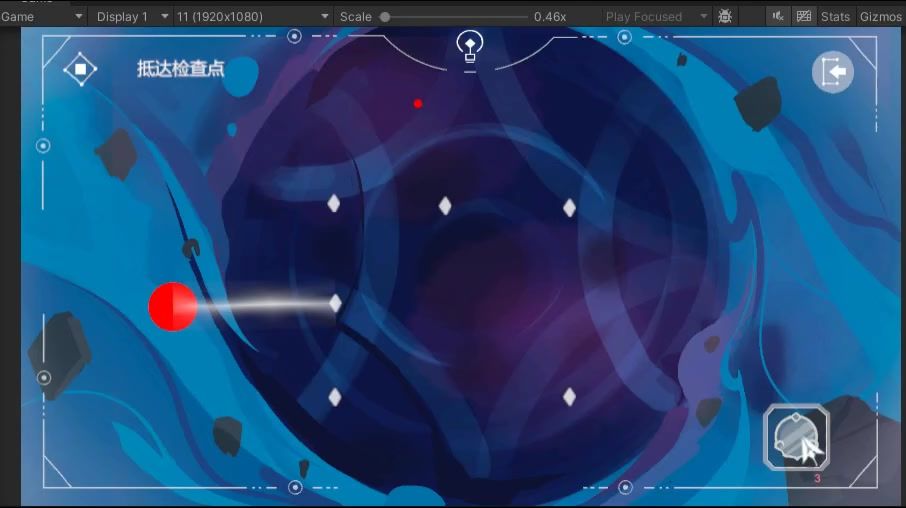Open the Play Focused dropdown
The width and height of the screenshot is (906, 508).
655,17
